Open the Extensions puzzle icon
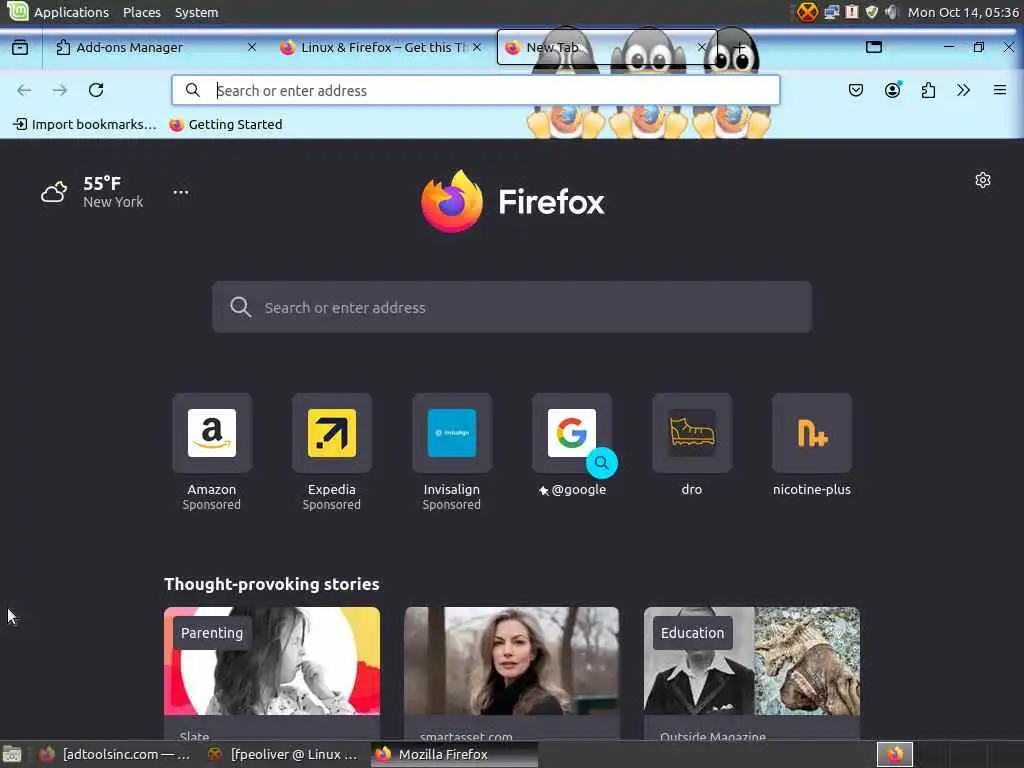The height and width of the screenshot is (768, 1024). point(928,90)
